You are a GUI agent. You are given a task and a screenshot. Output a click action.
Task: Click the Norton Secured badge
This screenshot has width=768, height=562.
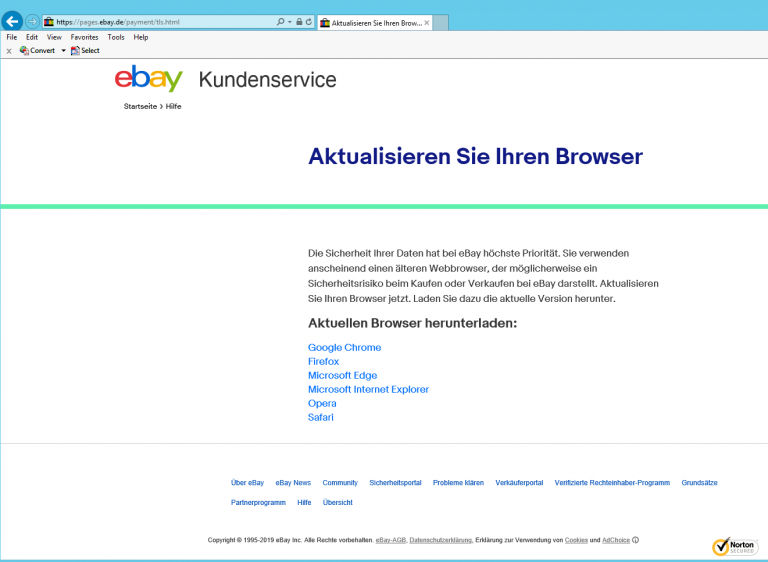click(x=736, y=547)
